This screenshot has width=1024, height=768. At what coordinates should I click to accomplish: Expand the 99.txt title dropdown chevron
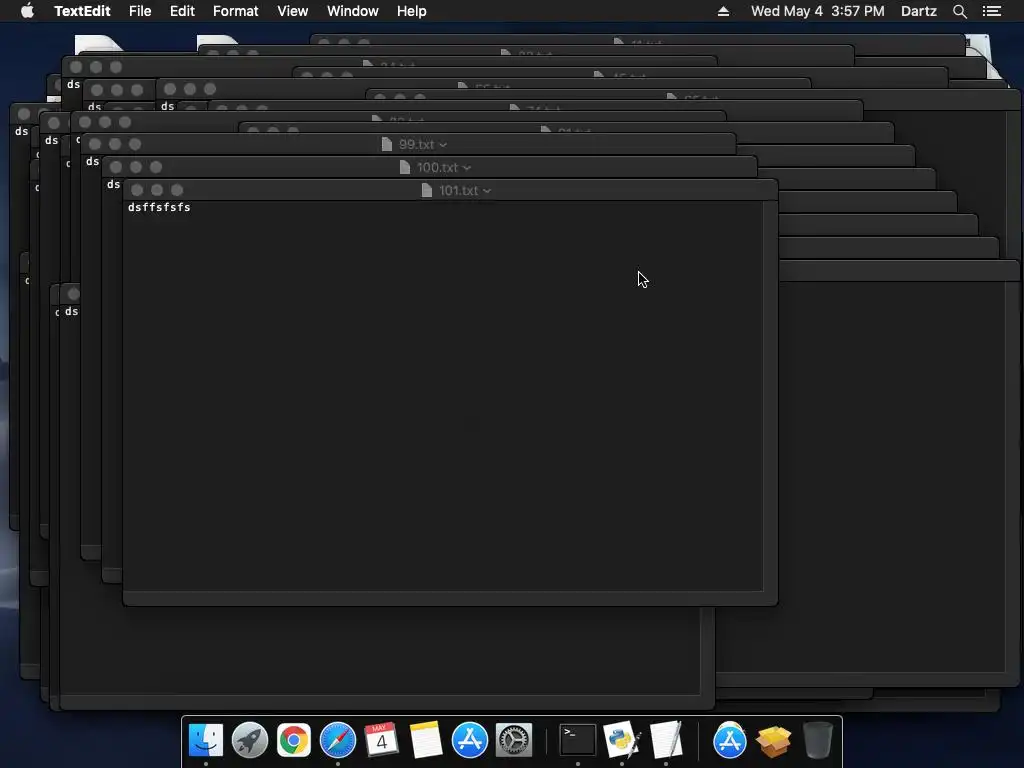[443, 145]
